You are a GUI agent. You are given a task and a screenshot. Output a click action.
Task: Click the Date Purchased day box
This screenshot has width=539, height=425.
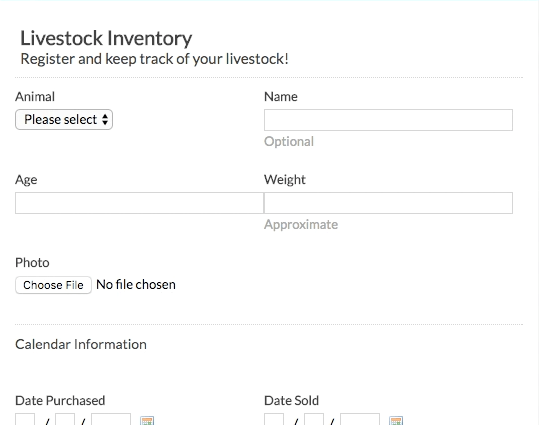click(65, 419)
